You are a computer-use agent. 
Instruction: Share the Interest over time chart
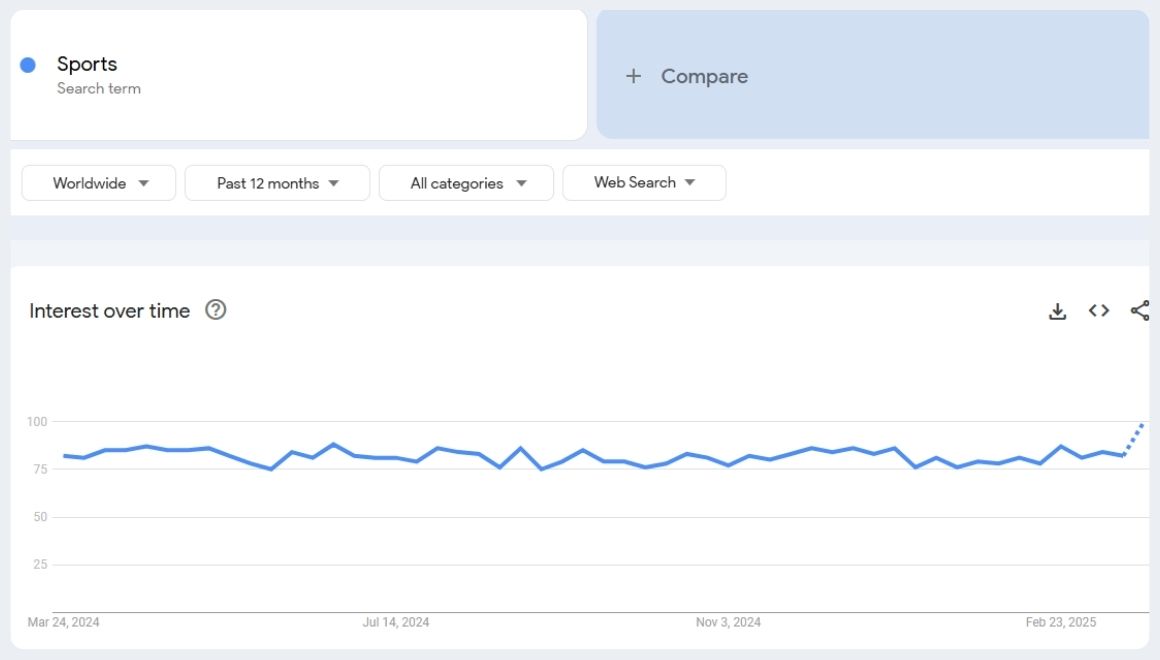tap(1139, 311)
